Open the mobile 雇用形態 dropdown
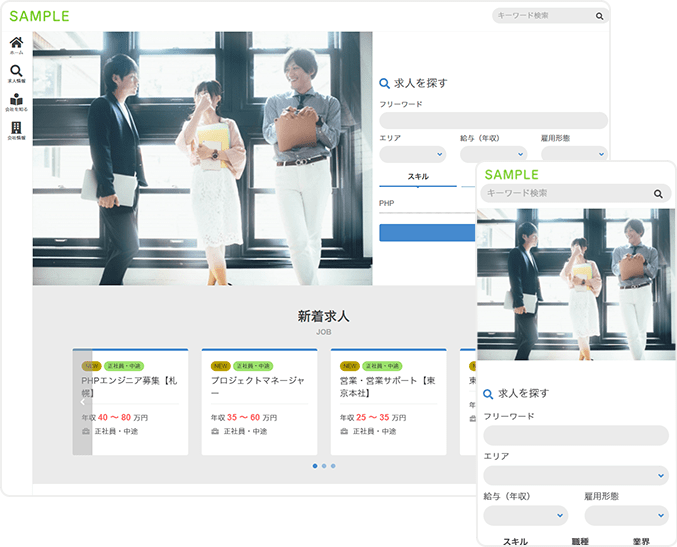The image size is (677, 547). 626,515
